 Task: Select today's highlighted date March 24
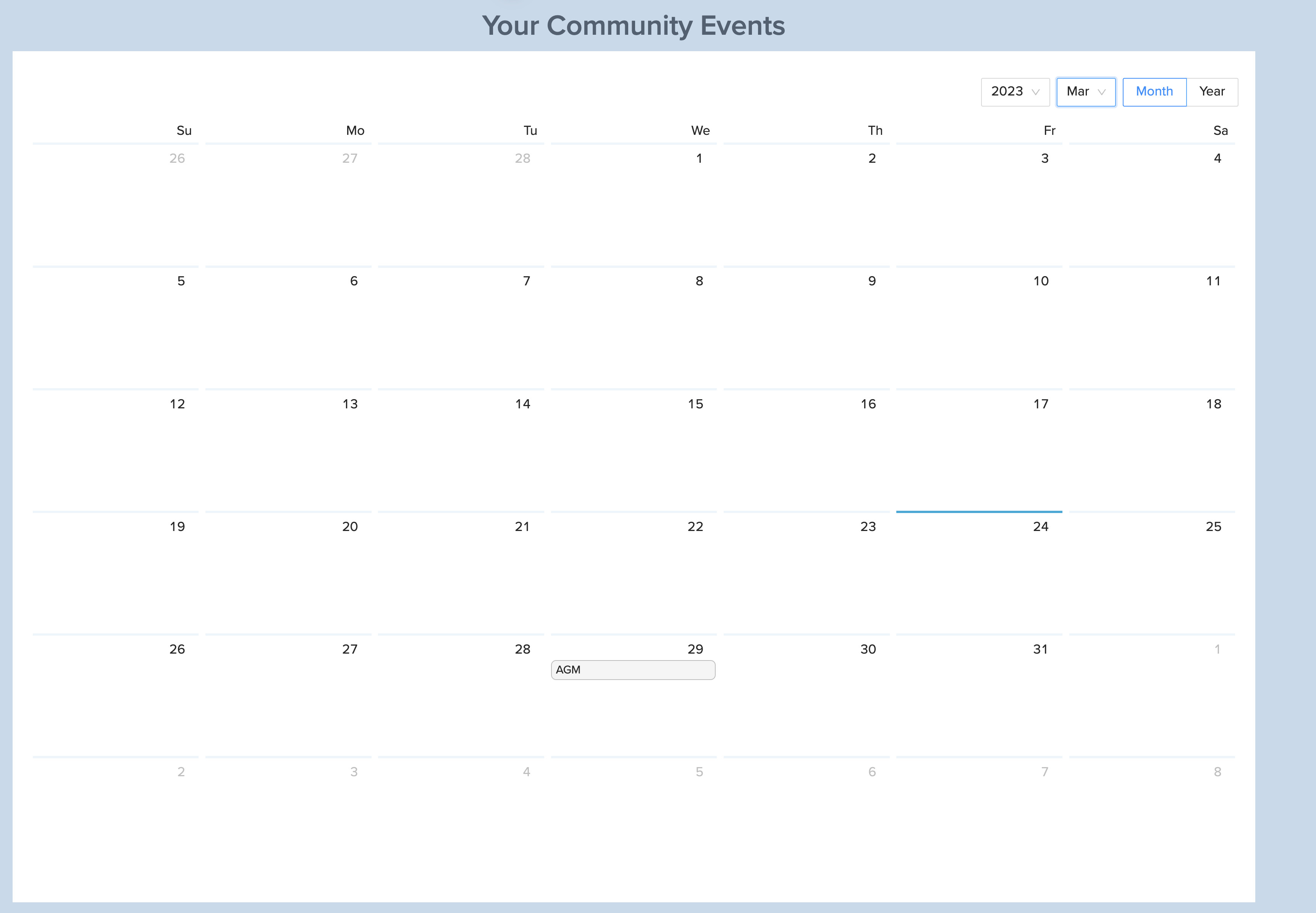[x=979, y=573]
